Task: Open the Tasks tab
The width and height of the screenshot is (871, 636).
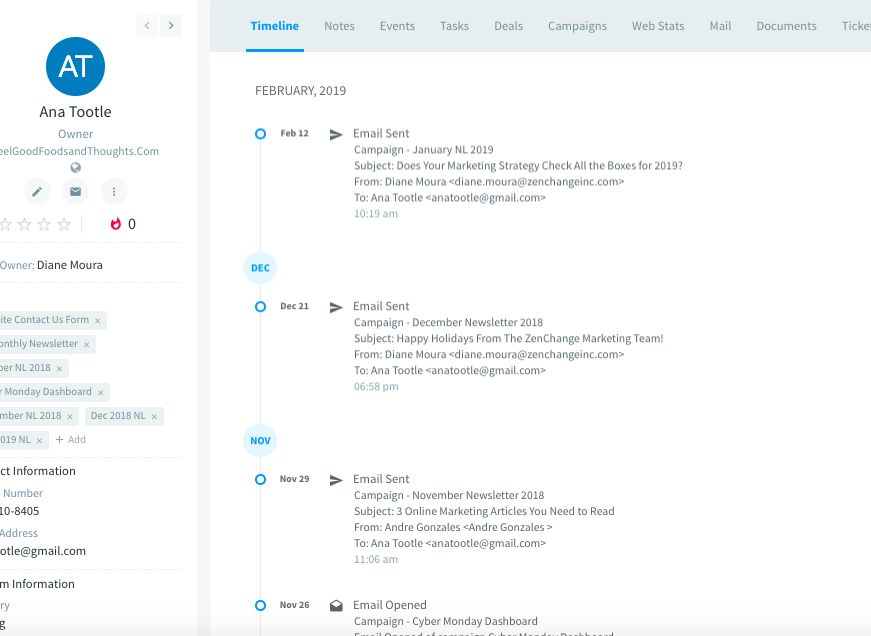Action: [x=454, y=26]
